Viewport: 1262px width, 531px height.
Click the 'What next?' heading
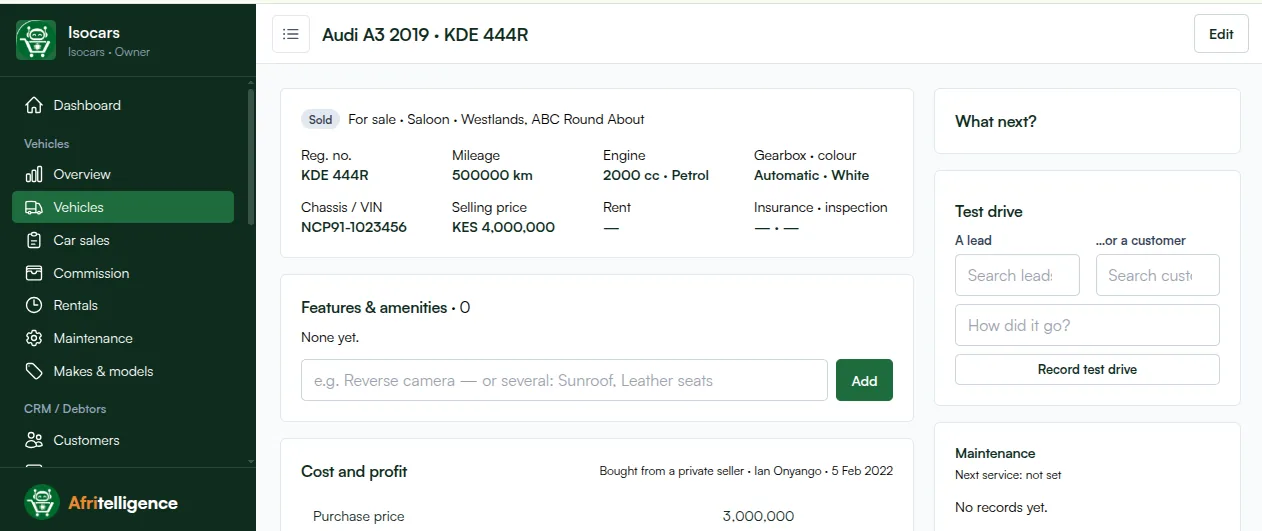996,121
